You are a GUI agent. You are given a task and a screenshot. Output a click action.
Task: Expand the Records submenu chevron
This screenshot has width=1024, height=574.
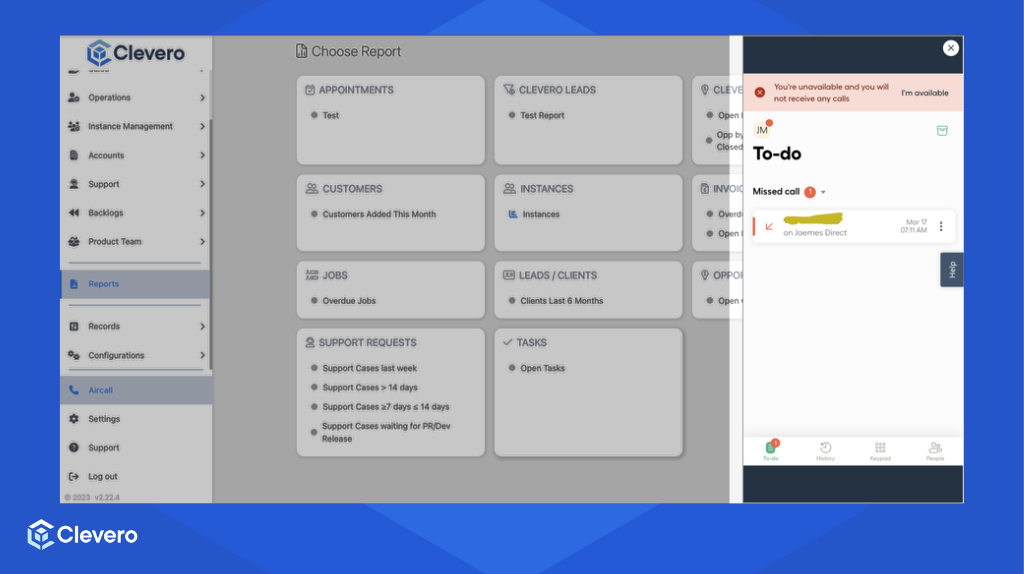(x=202, y=327)
